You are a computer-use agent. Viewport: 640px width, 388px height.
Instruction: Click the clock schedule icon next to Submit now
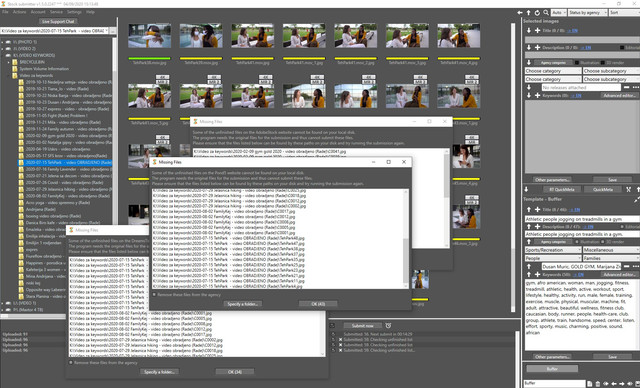click(388, 326)
